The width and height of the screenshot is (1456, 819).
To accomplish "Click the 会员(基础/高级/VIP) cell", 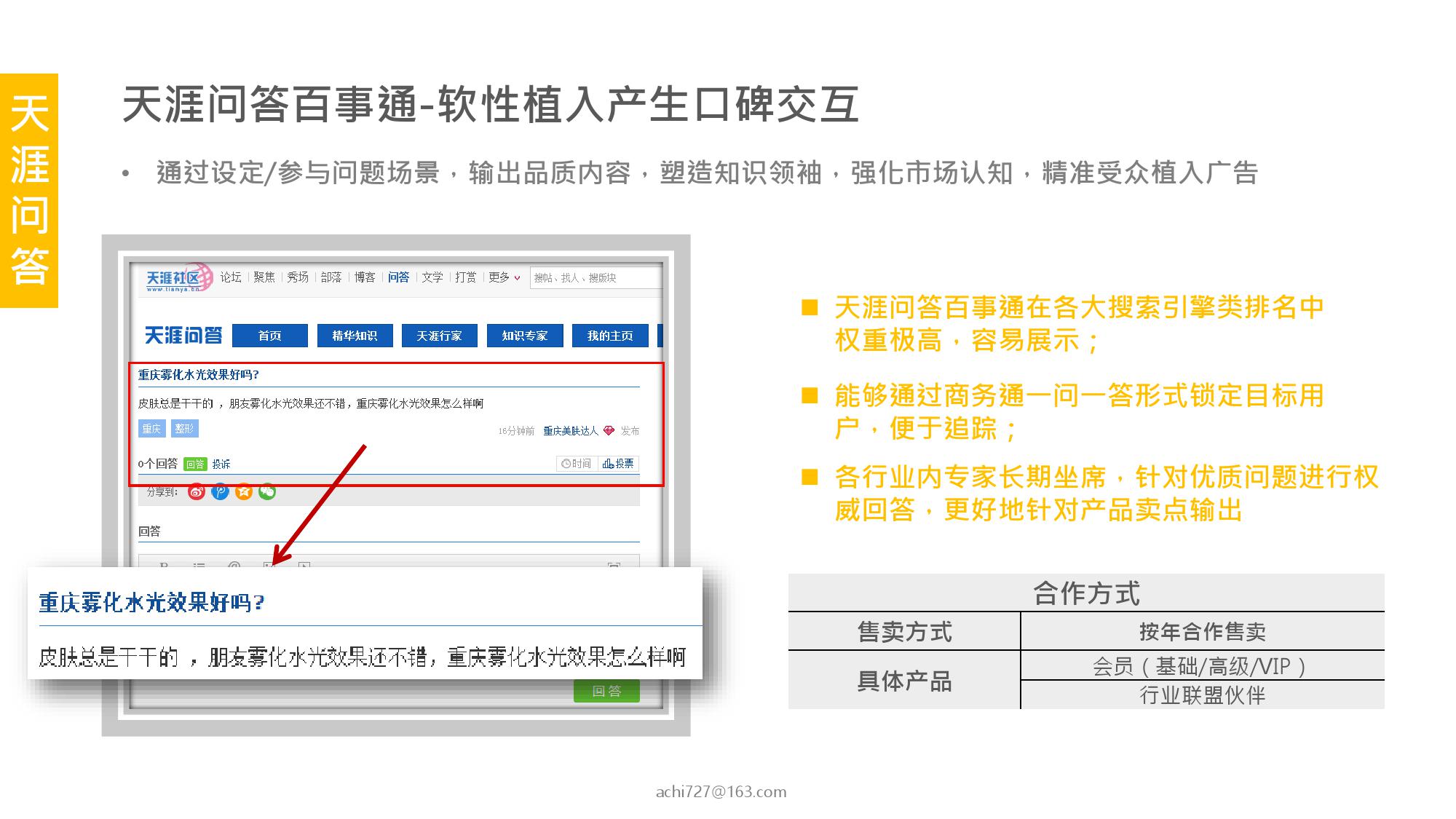I will [1203, 666].
